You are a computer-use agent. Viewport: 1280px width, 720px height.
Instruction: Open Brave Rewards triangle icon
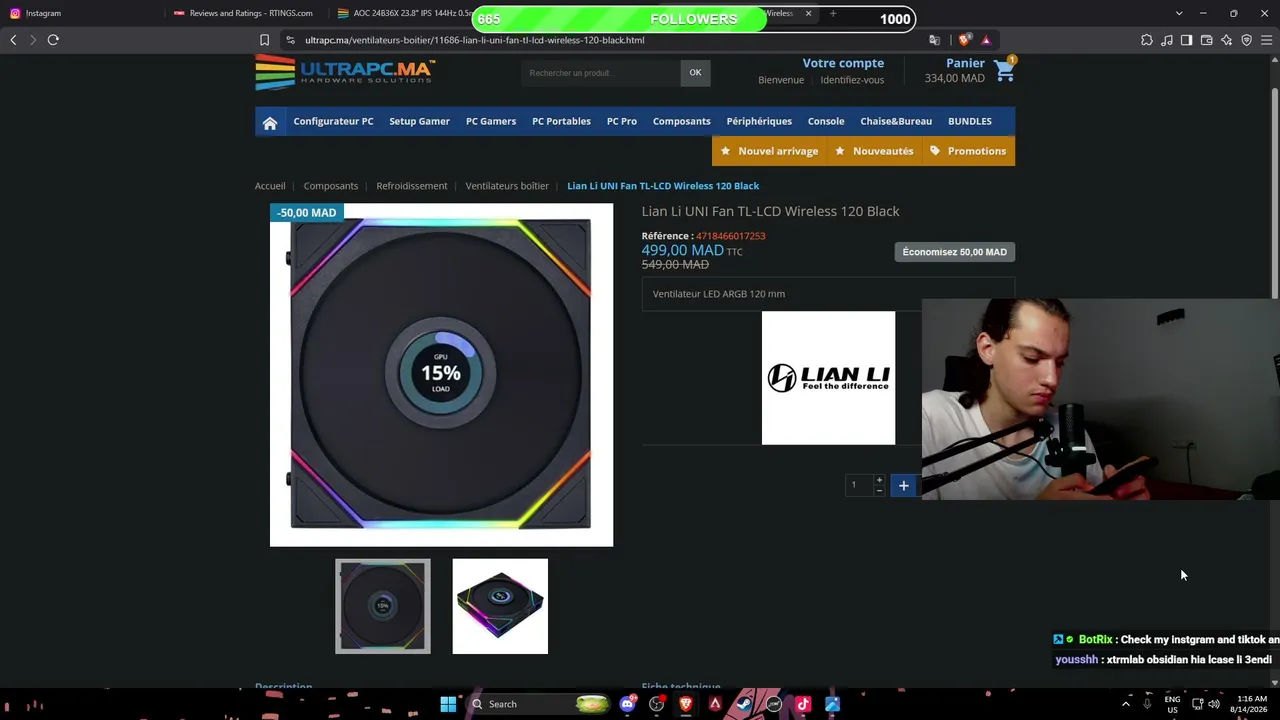coord(986,40)
